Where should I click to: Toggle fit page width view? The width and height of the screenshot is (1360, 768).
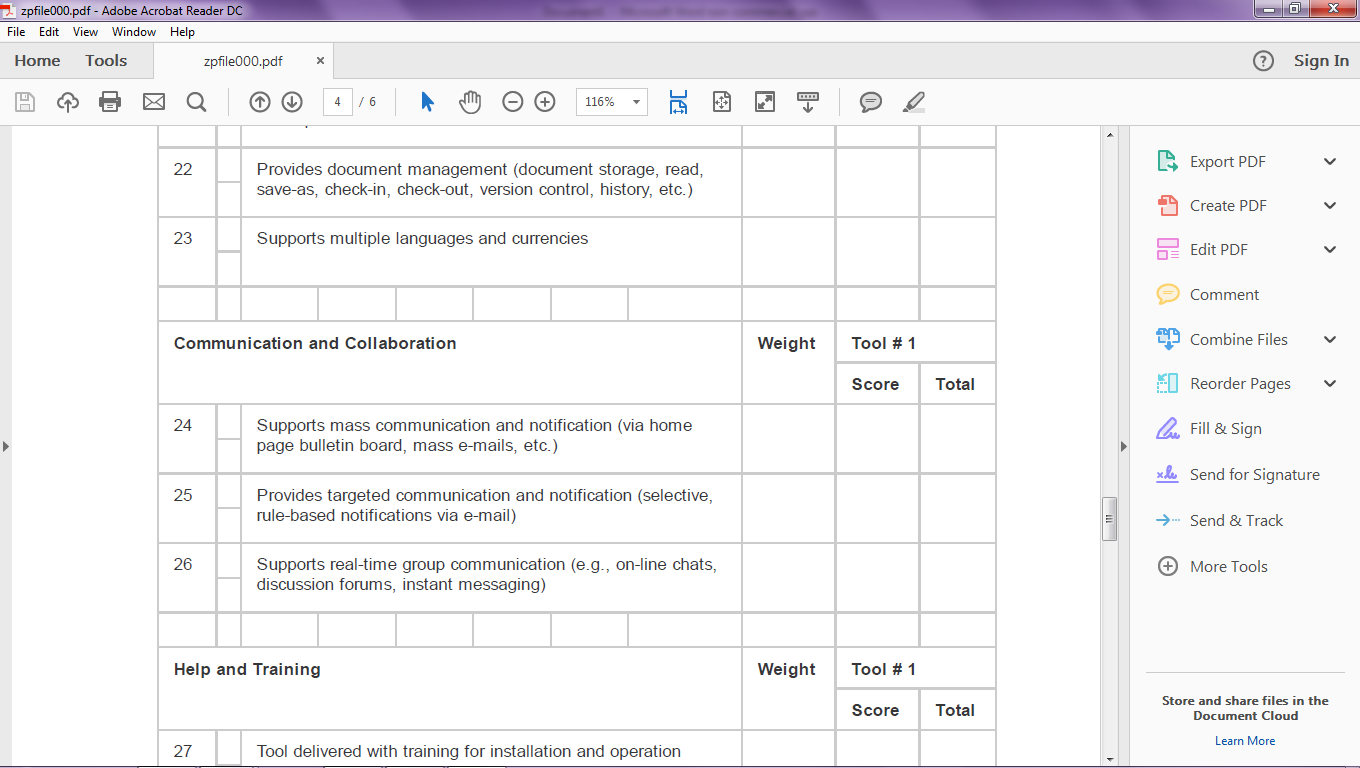tap(678, 101)
